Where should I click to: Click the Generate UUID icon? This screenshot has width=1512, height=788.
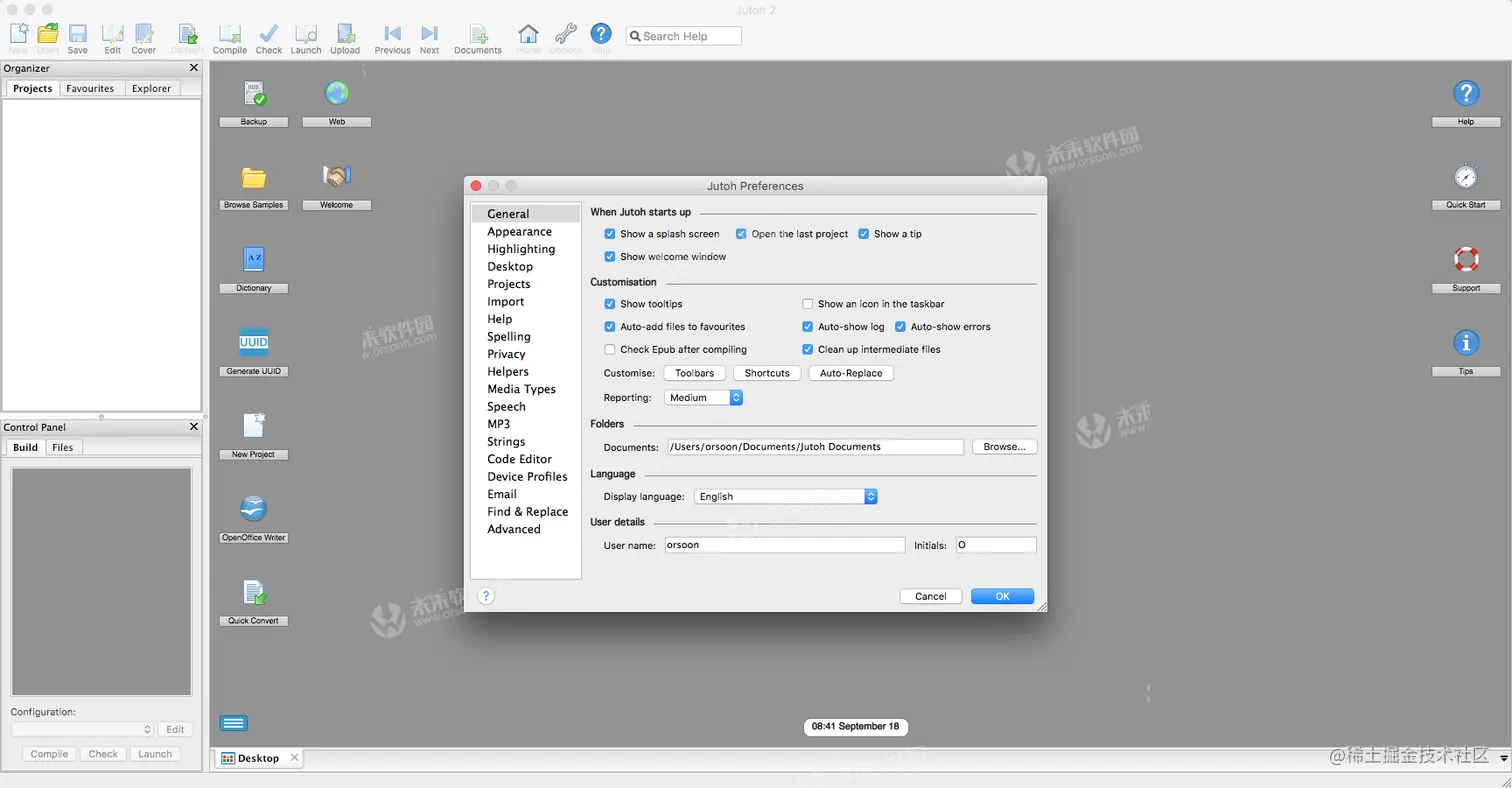[x=254, y=342]
